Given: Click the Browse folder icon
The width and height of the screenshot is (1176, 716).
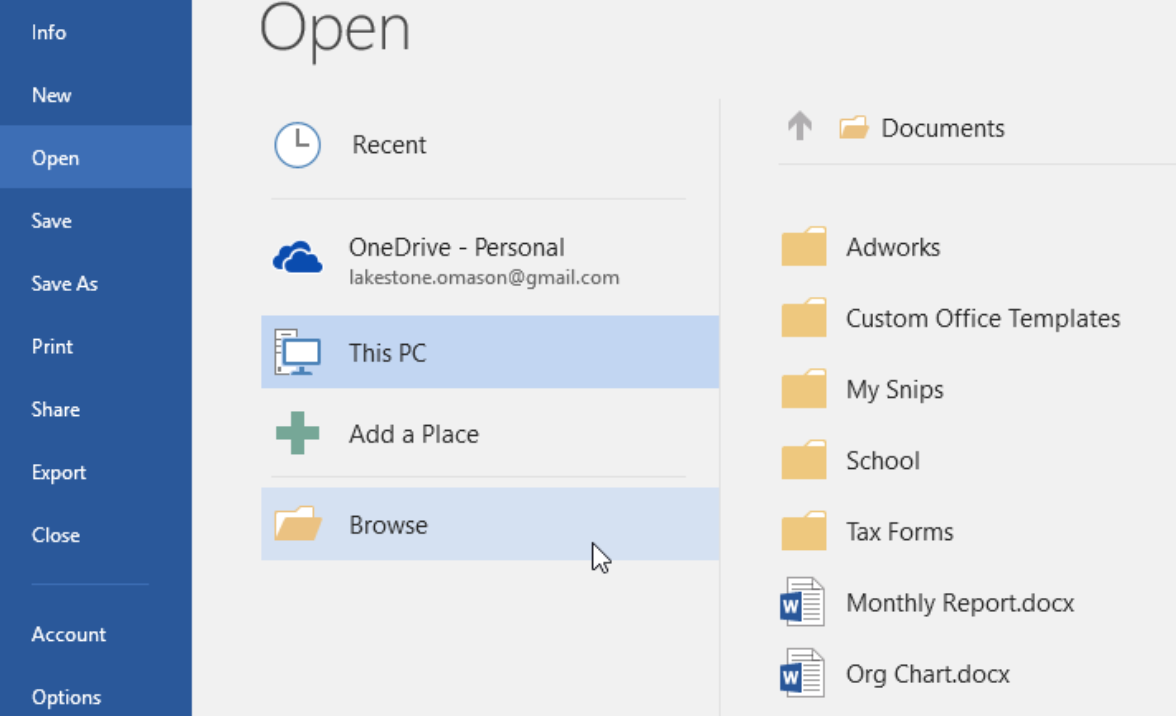Looking at the screenshot, I should click(x=297, y=524).
